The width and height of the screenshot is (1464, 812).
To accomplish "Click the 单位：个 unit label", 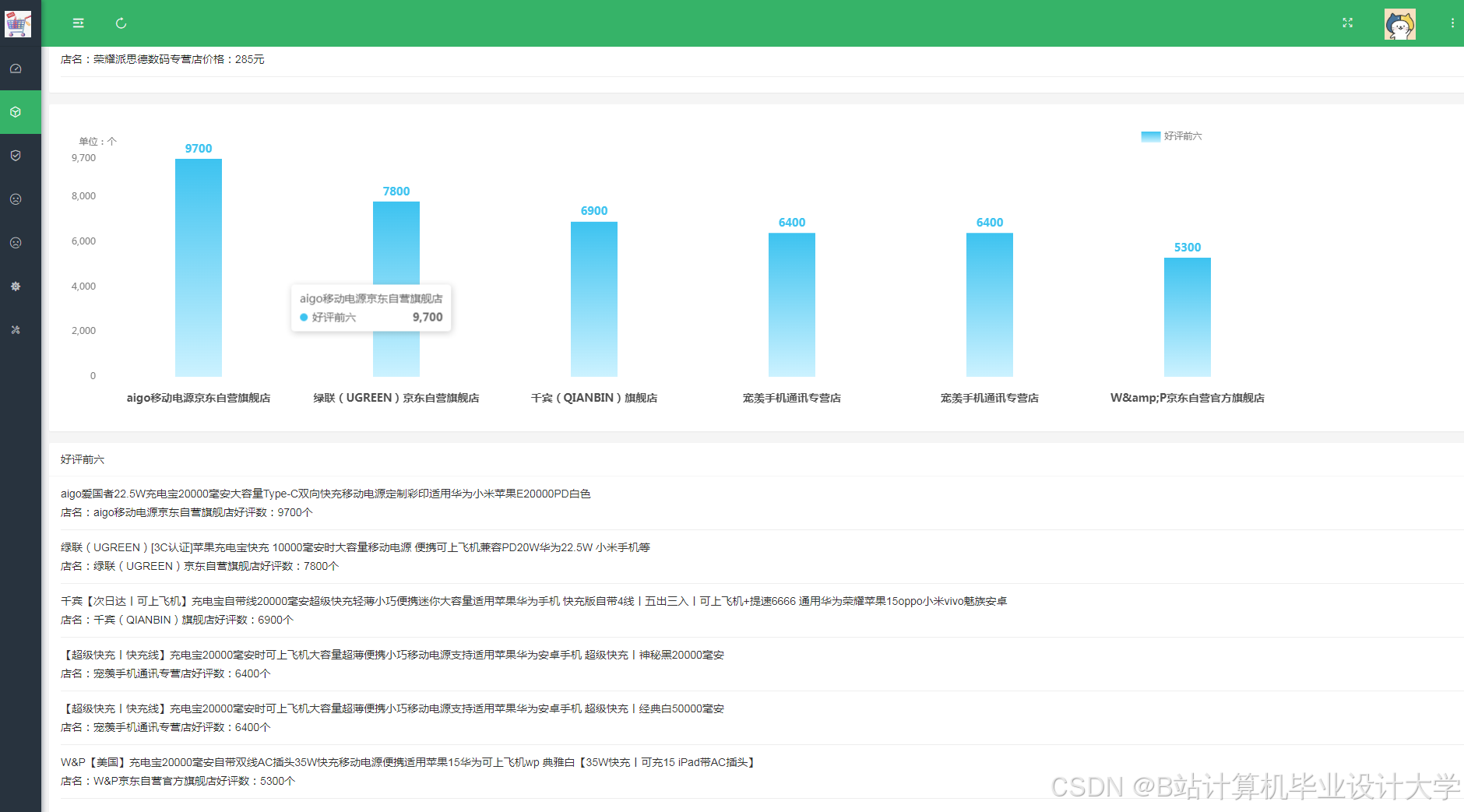I will [x=98, y=142].
